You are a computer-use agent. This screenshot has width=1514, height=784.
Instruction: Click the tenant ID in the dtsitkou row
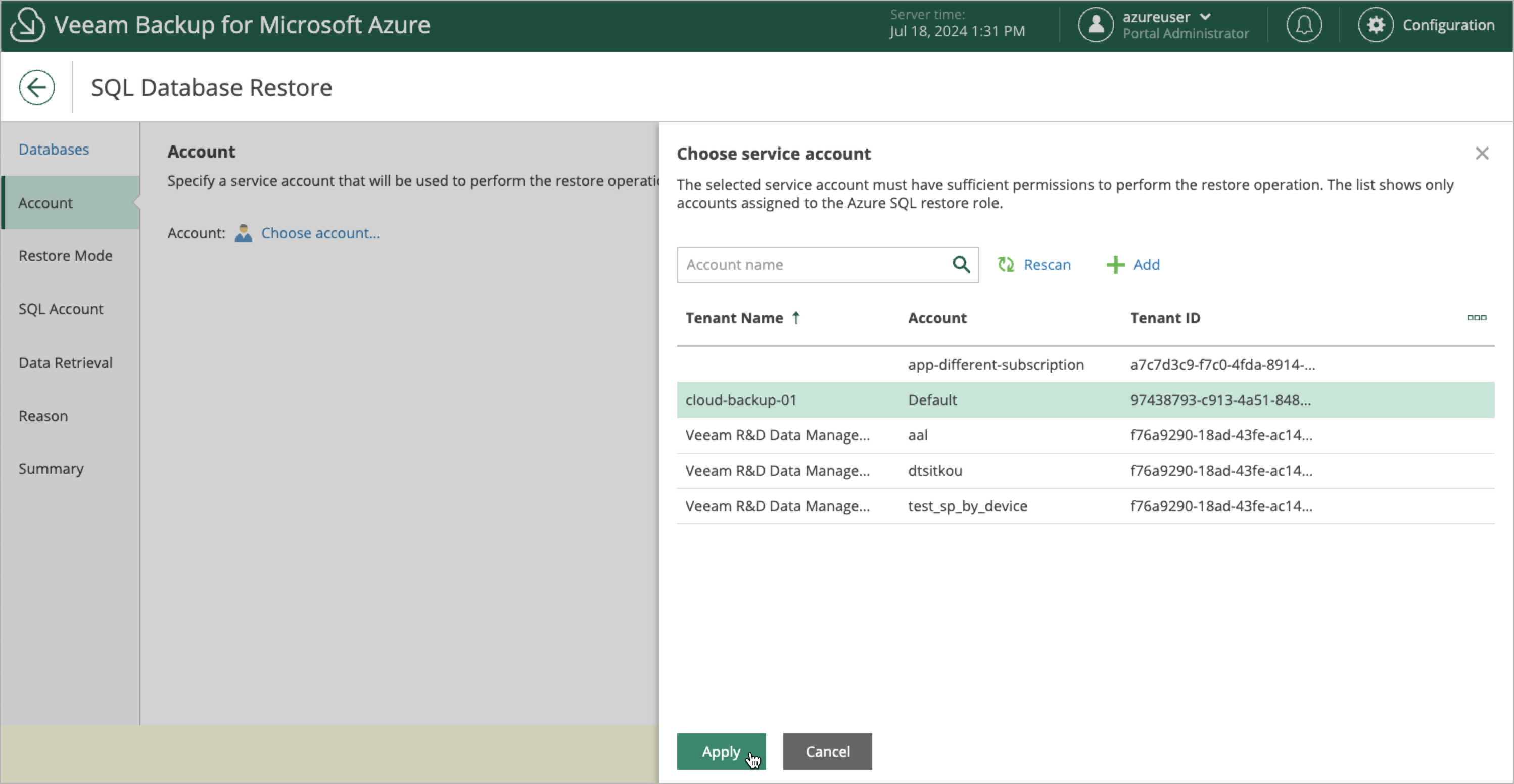(x=1221, y=471)
